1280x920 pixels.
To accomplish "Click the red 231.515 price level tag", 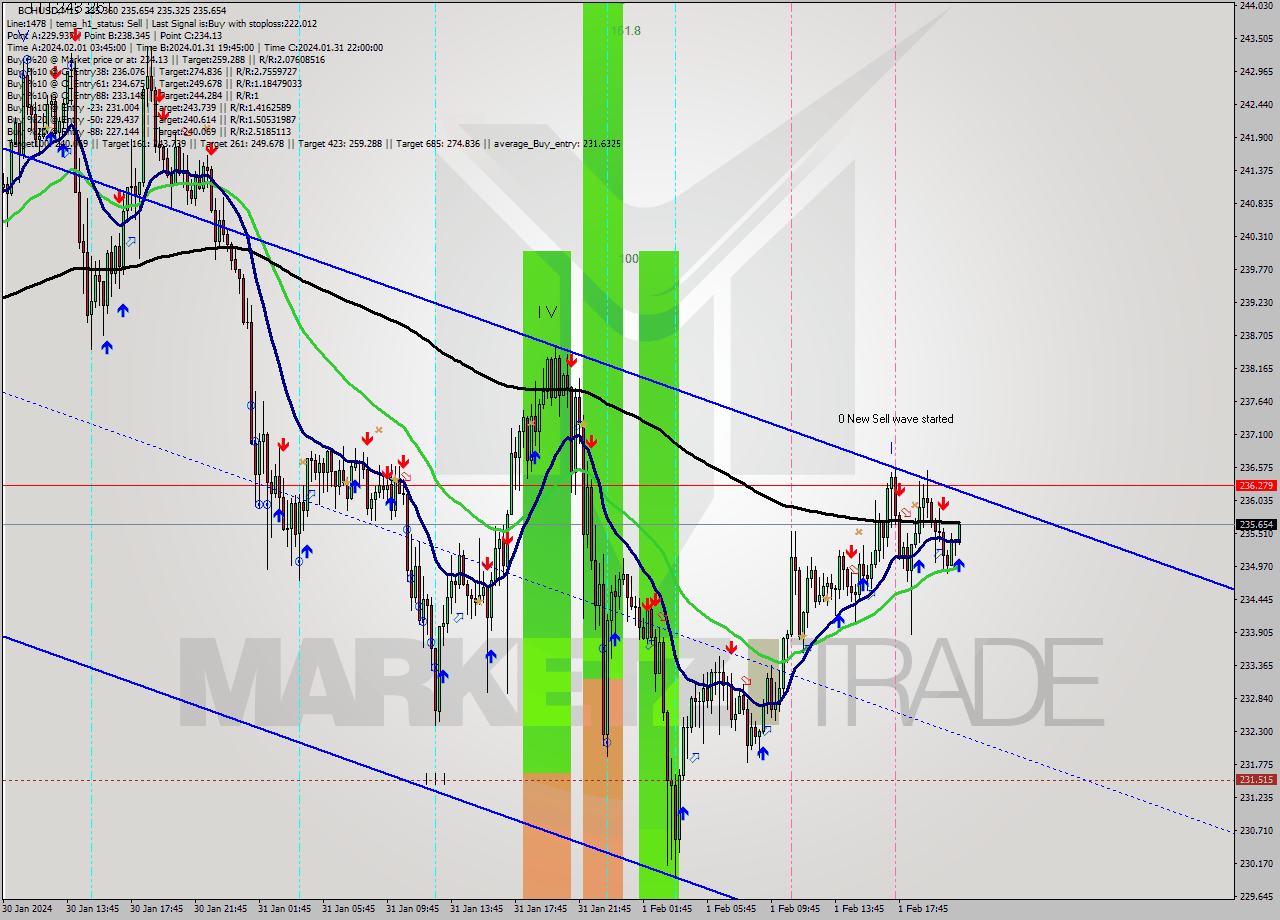I will pos(1255,780).
